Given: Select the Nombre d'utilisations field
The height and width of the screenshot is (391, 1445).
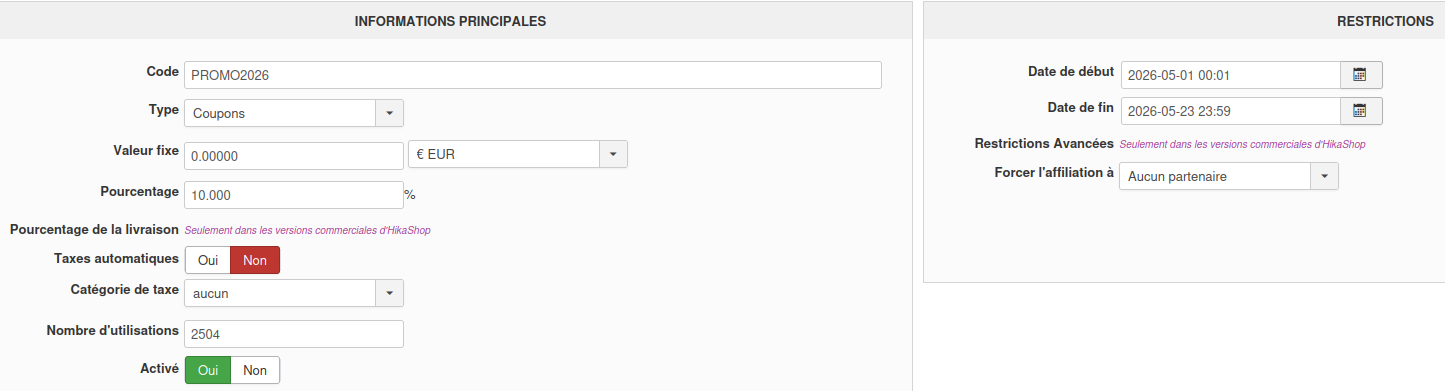Looking at the screenshot, I should [294, 334].
